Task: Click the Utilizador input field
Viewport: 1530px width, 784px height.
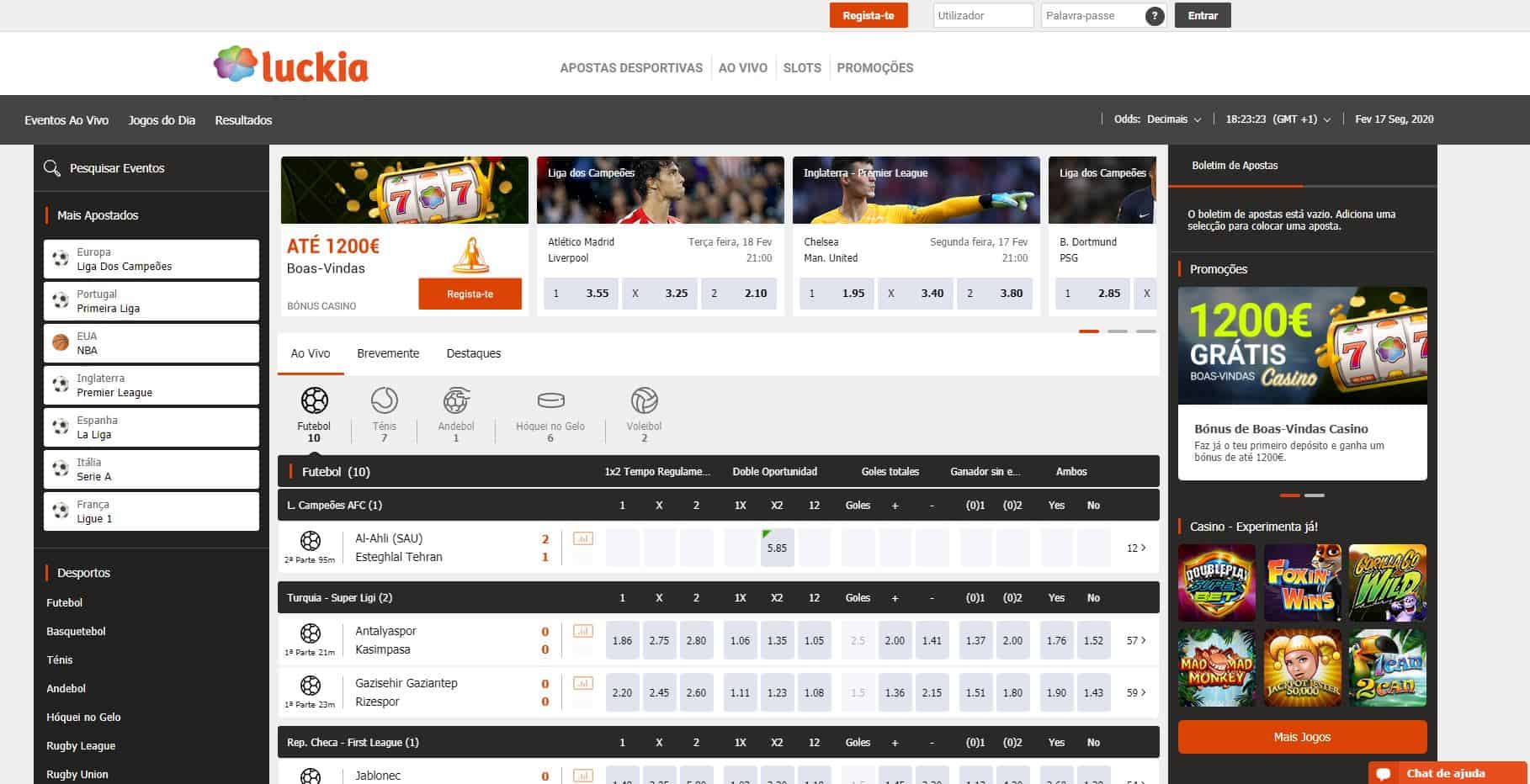Action: click(983, 15)
